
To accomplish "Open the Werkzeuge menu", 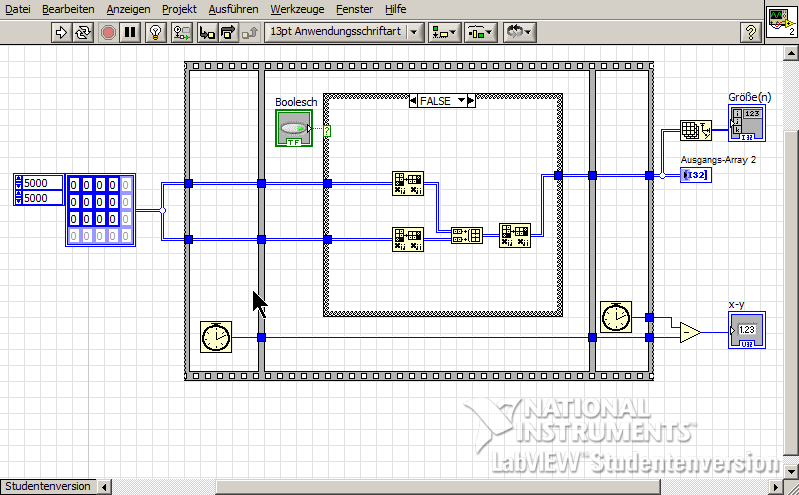I will [296, 9].
